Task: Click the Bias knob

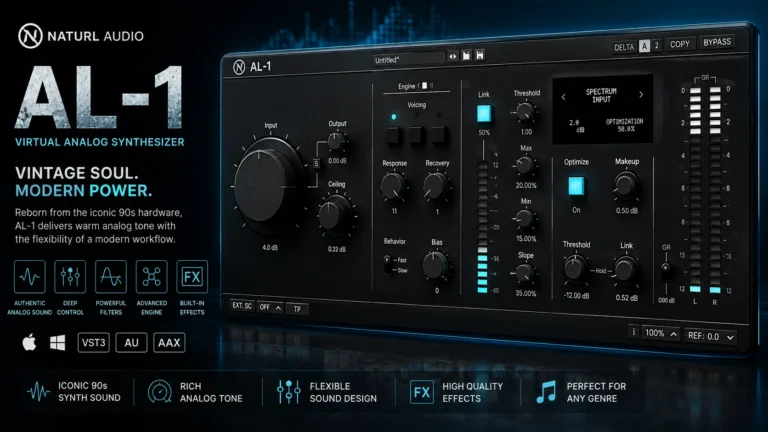Action: coord(435,265)
